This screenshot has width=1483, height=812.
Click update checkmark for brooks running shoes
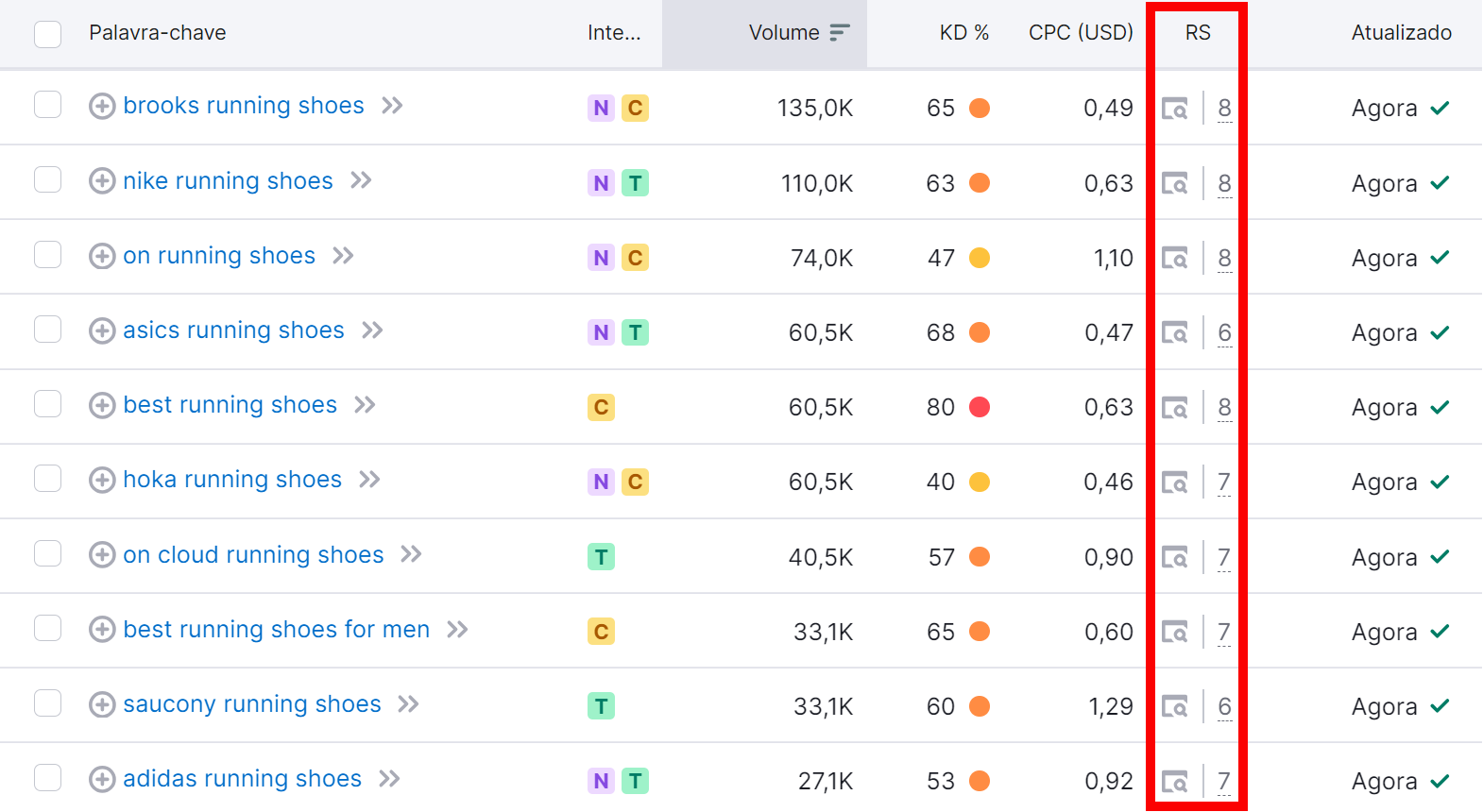(x=1440, y=108)
